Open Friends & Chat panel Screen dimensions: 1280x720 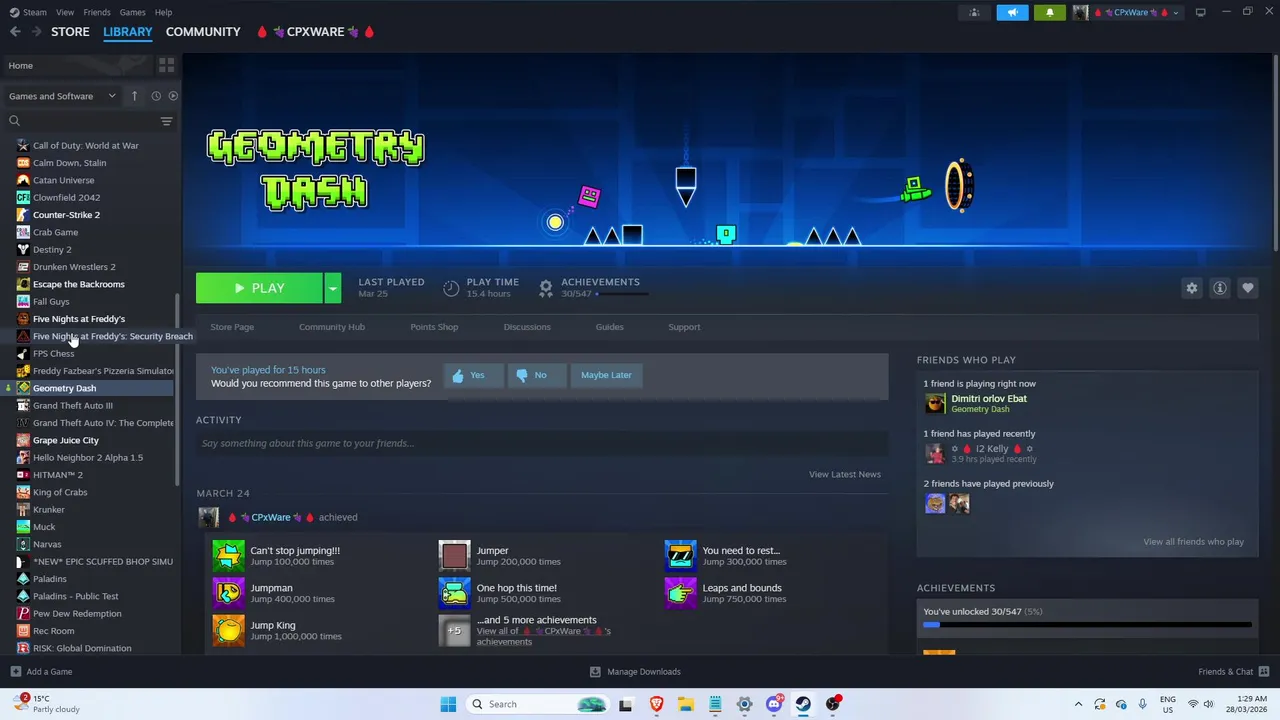coord(1234,672)
